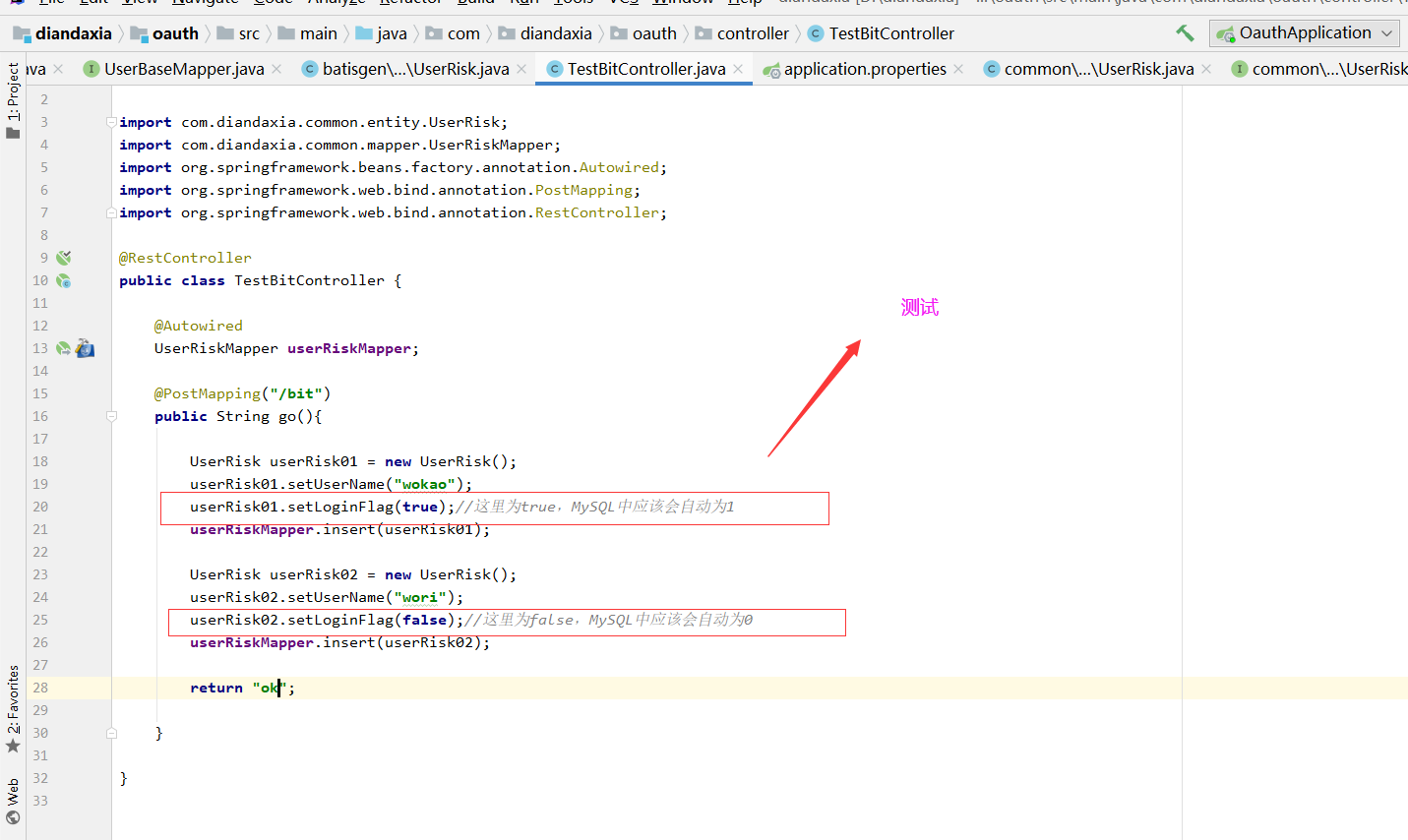Close the batisgen UserRisk.java tab

click(x=521, y=69)
